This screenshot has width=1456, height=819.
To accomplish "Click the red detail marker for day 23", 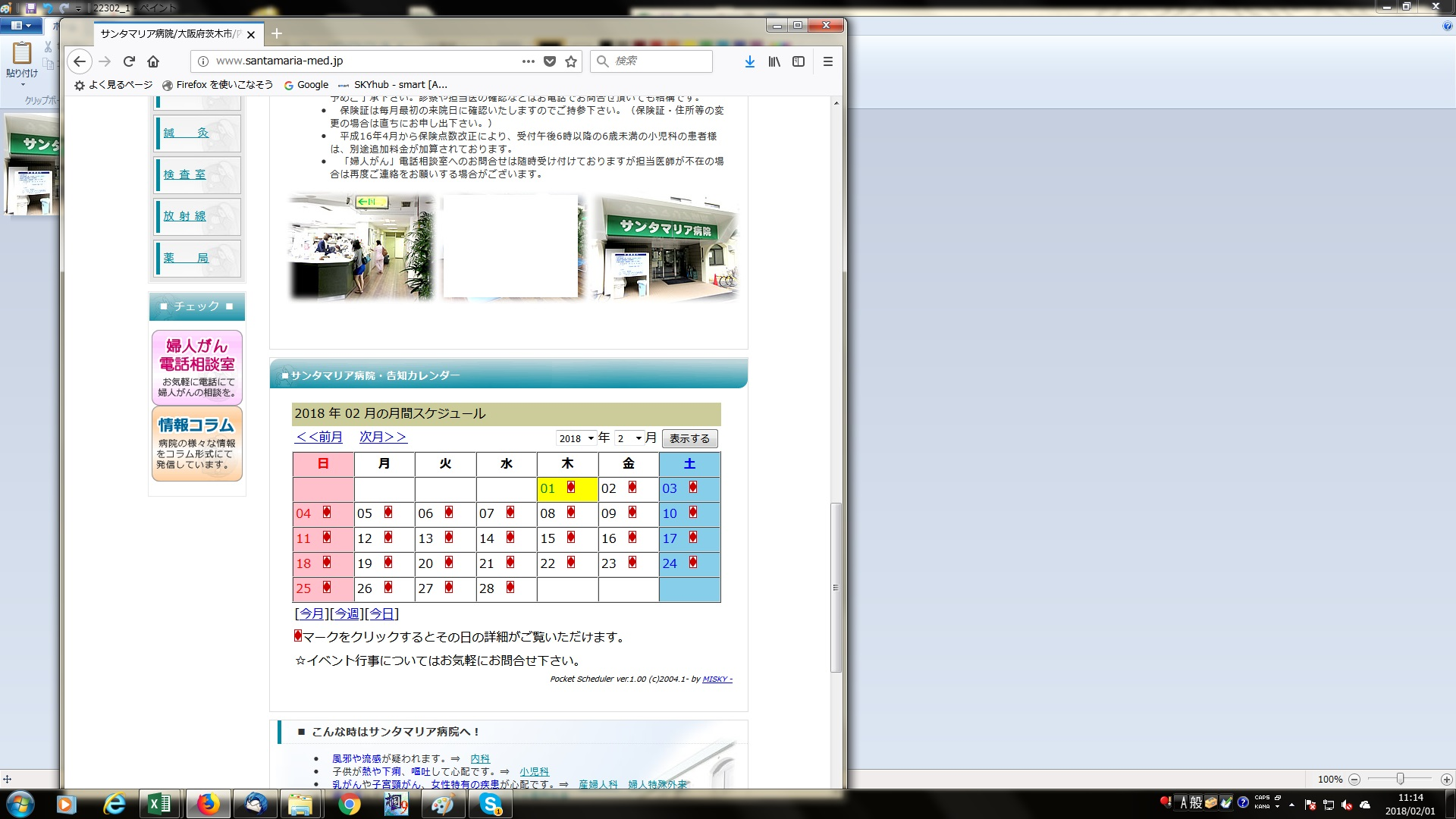I will tap(632, 563).
